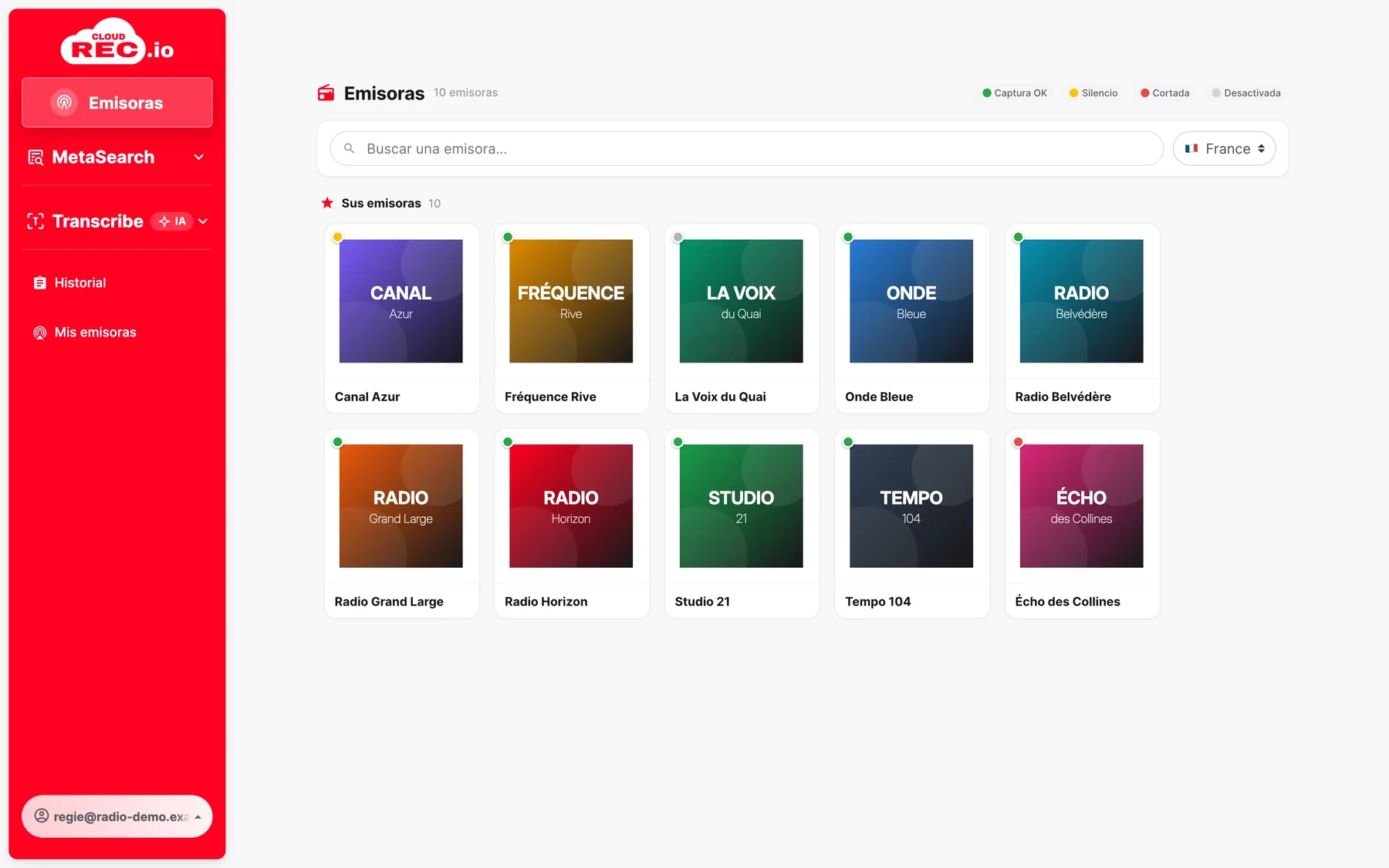Viewport: 1389px width, 868px height.
Task: Expand the Transcribe menu chevron
Action: pos(203,221)
